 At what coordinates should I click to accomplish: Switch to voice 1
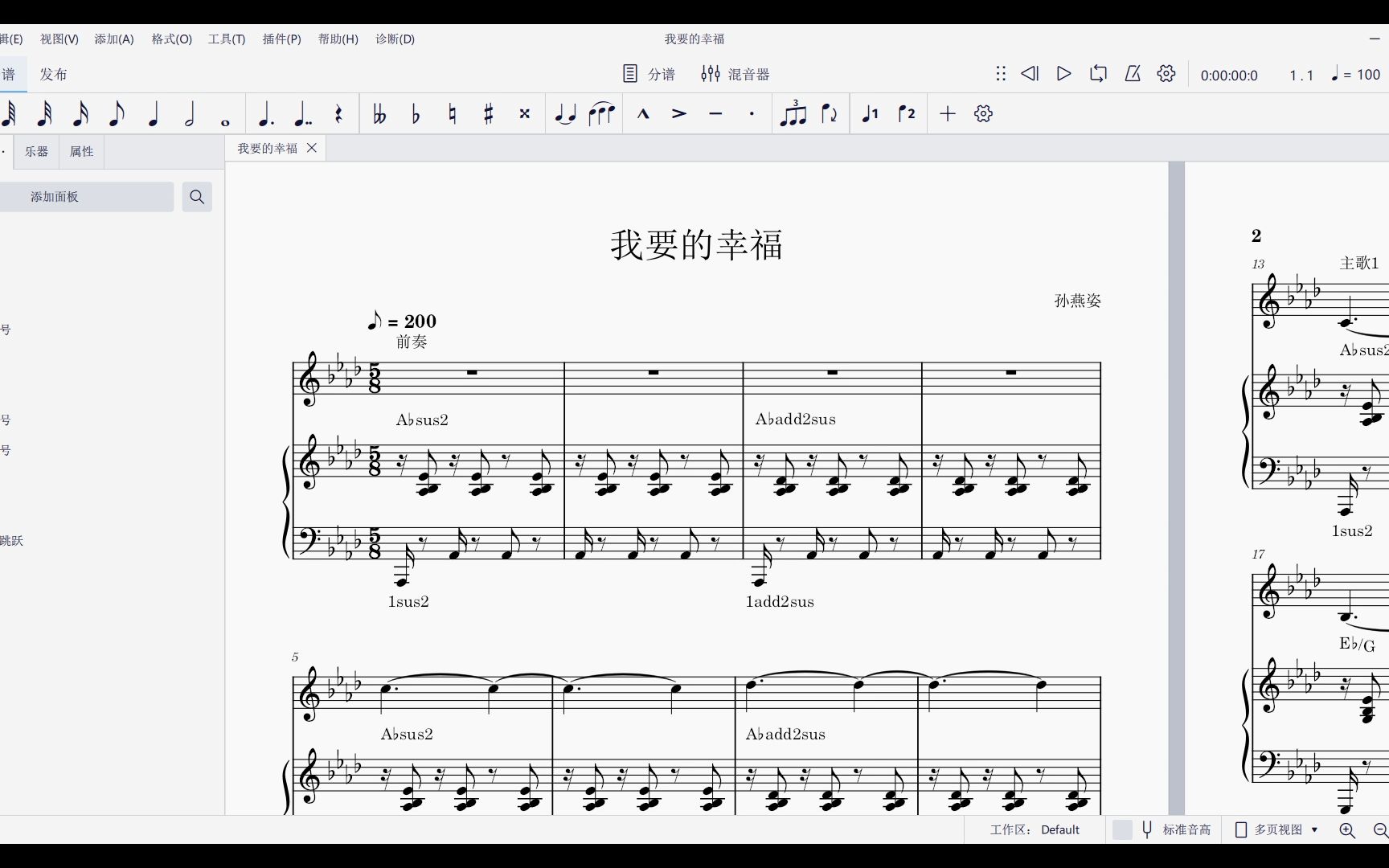click(871, 114)
